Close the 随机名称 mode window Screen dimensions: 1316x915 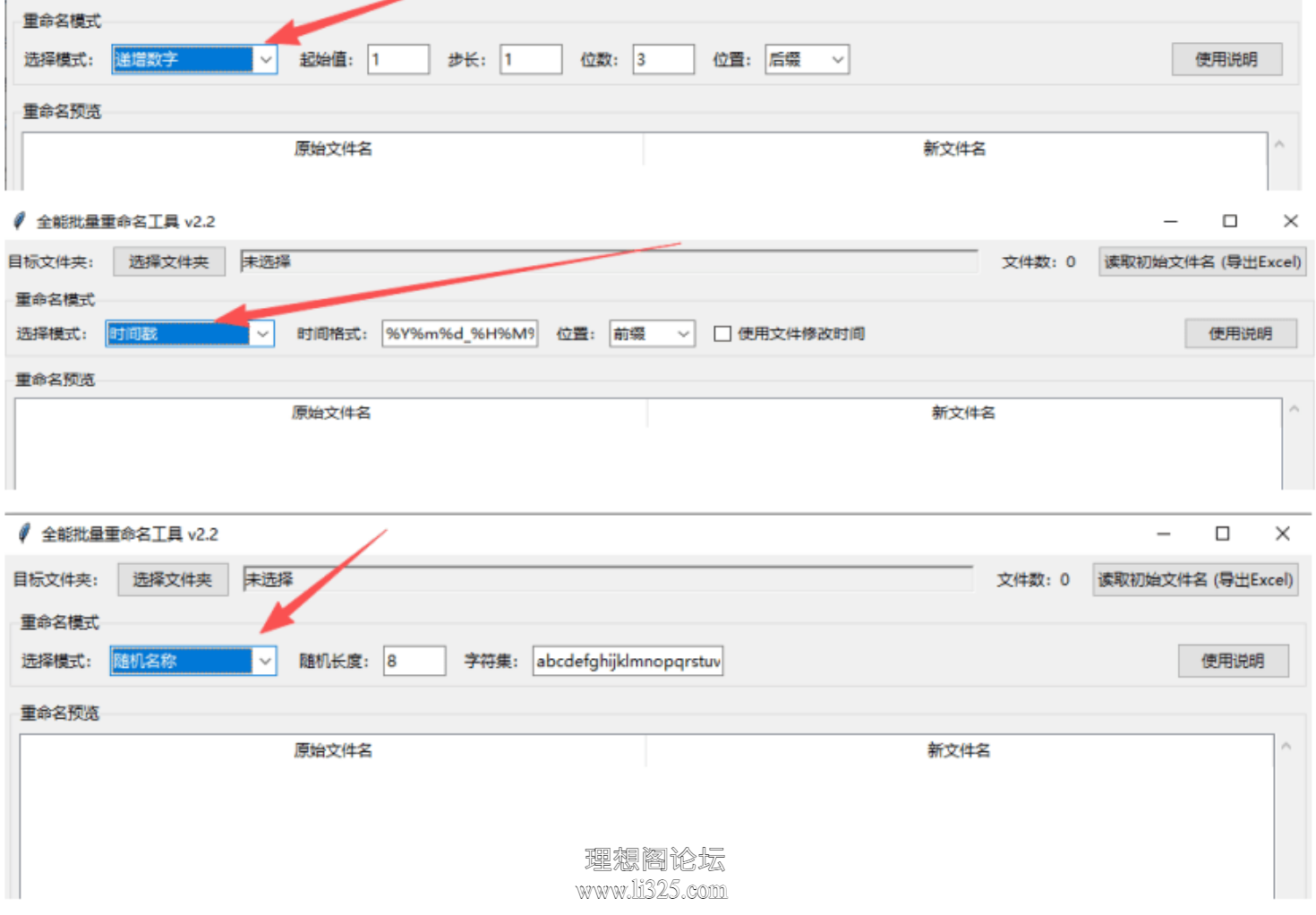click(1282, 534)
